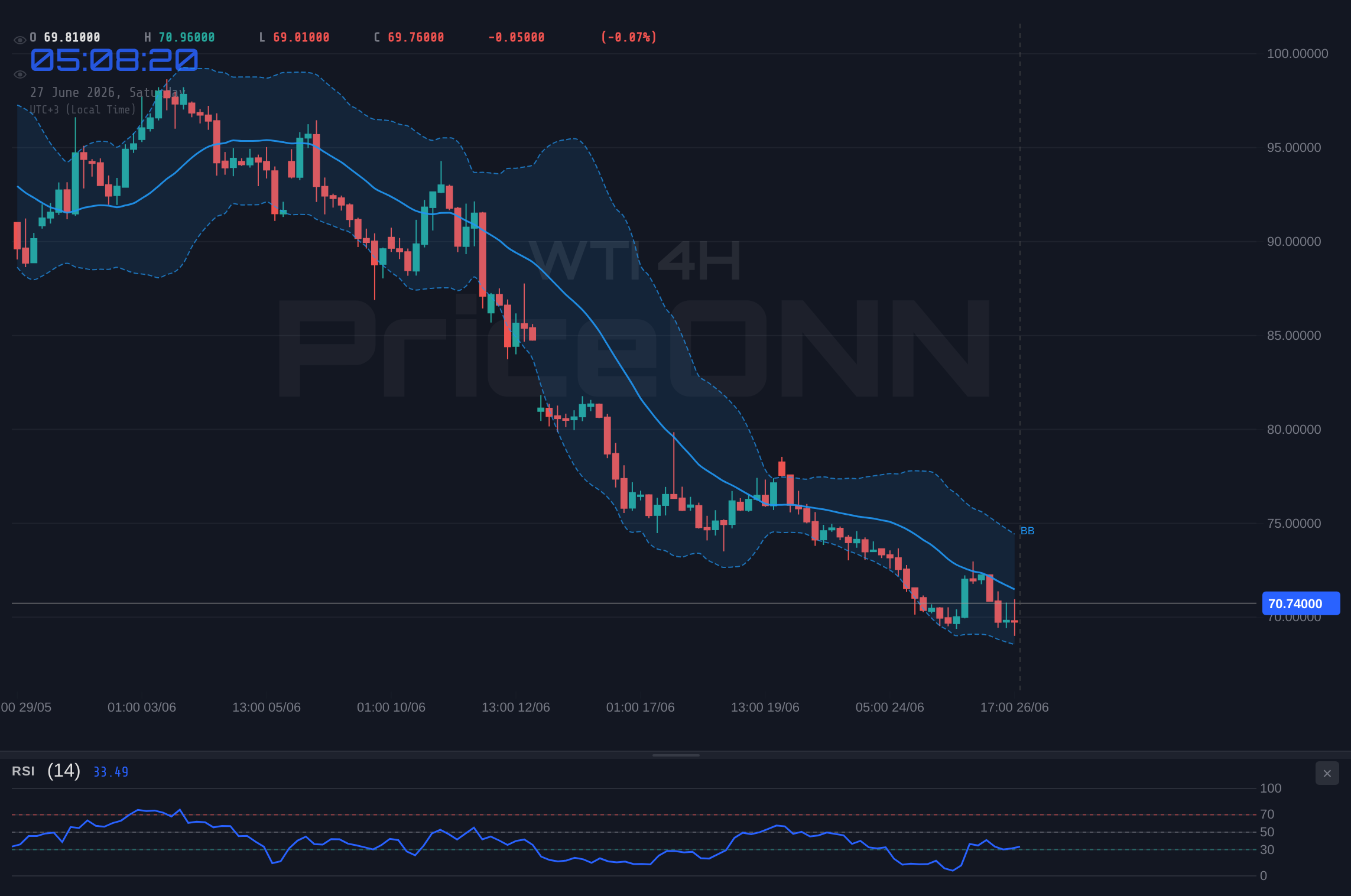Viewport: 1351px width, 896px height.
Task: Select the BB indicator label
Action: [1027, 531]
